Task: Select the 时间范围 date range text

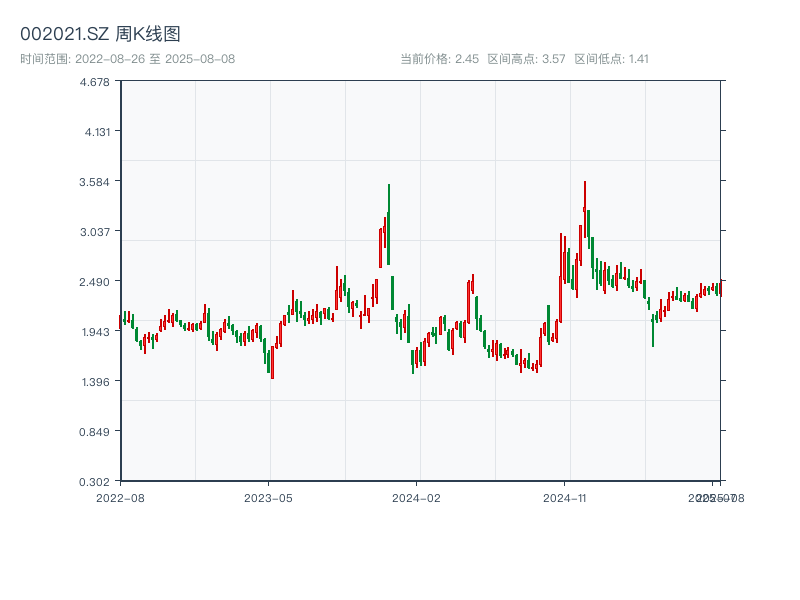Action: point(127,59)
